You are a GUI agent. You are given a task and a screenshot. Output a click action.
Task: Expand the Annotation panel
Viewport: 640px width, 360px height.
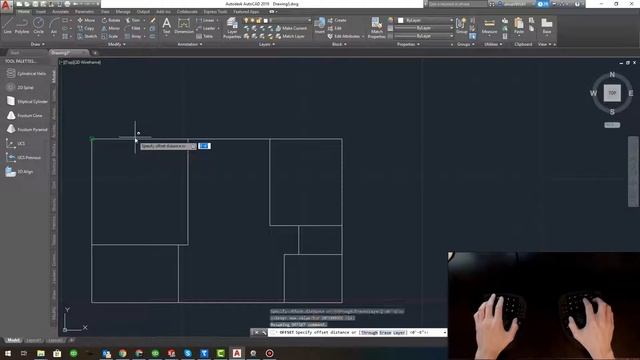click(190, 44)
